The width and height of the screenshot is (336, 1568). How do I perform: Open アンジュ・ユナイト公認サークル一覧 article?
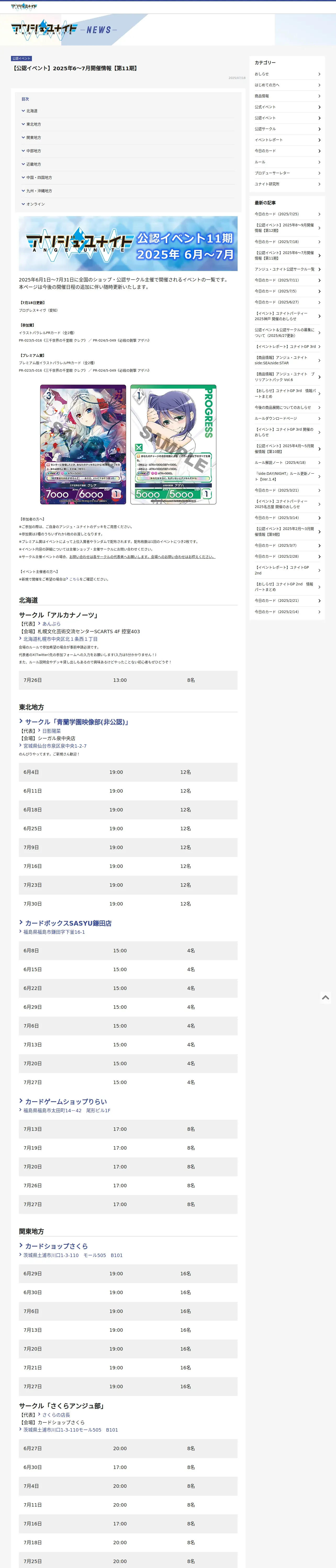(x=287, y=269)
